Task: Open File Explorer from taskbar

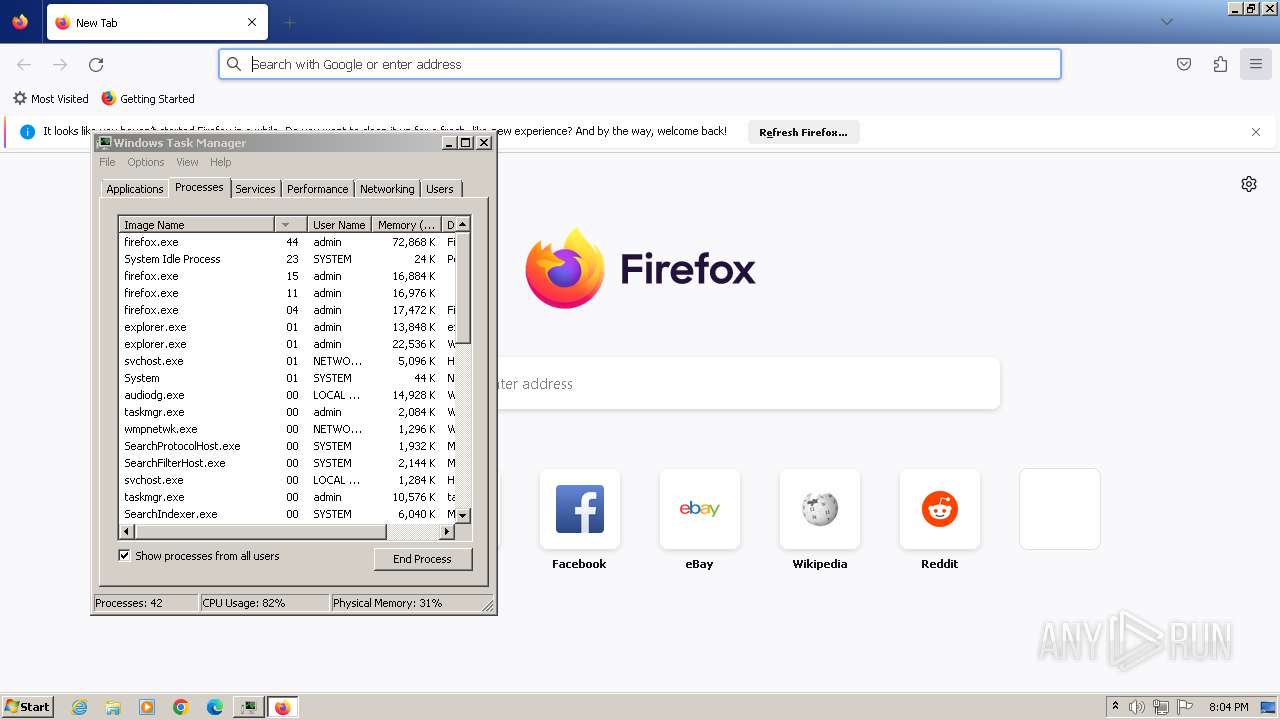Action: 113,707
